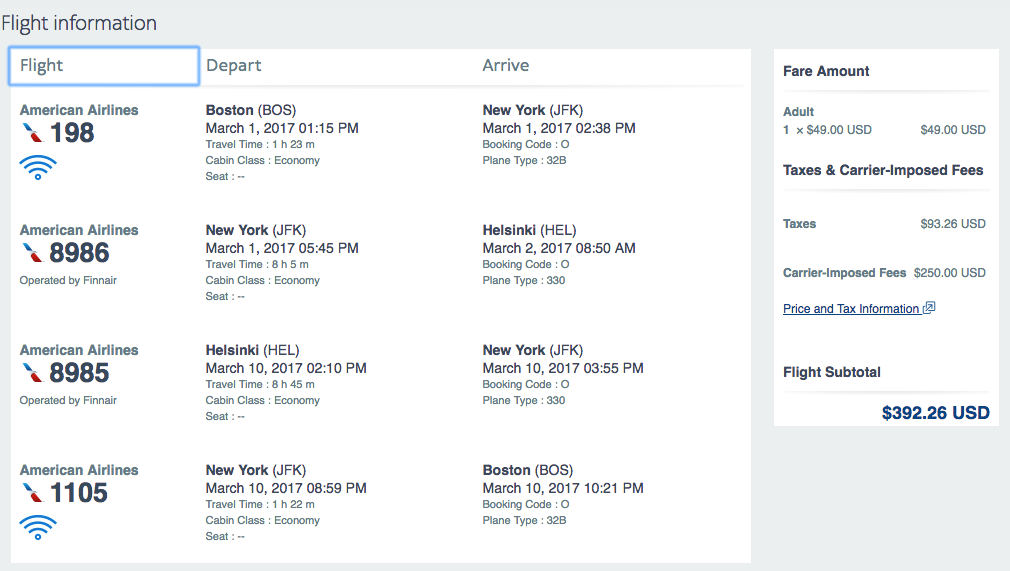Image resolution: width=1010 pixels, height=571 pixels.
Task: Select the highlighted Flight column header
Action: [x=104, y=66]
